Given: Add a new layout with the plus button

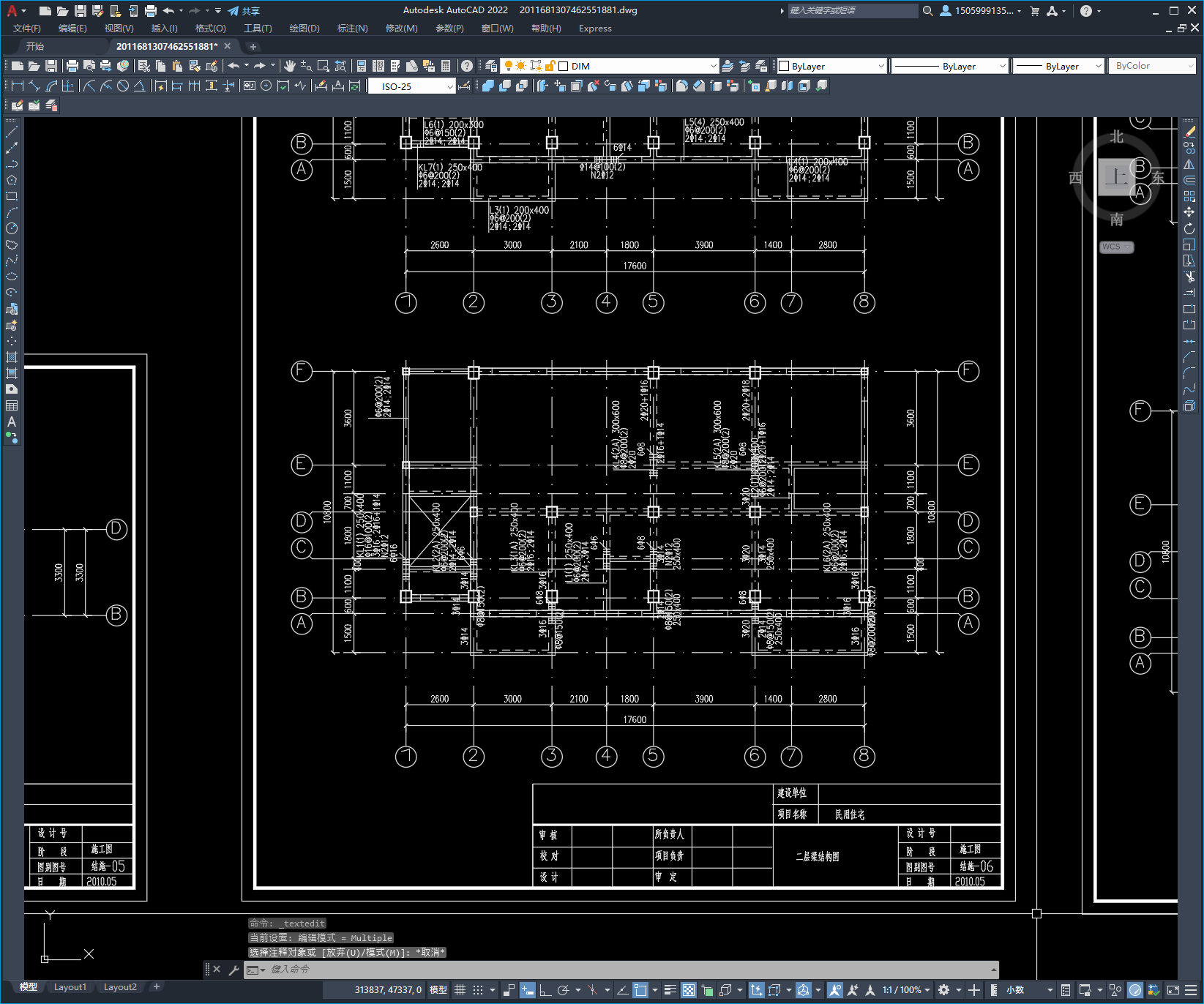Looking at the screenshot, I should (x=156, y=987).
